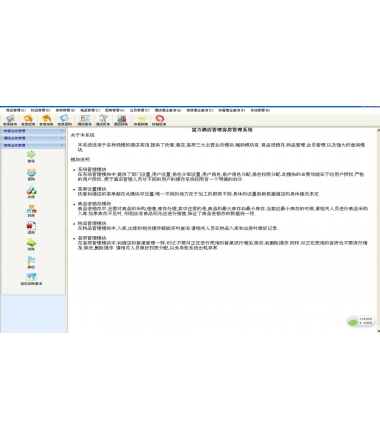Click the hammer and tools toolbar icon
Screen dimensions: 380x441
pyautogui.click(x=103, y=118)
